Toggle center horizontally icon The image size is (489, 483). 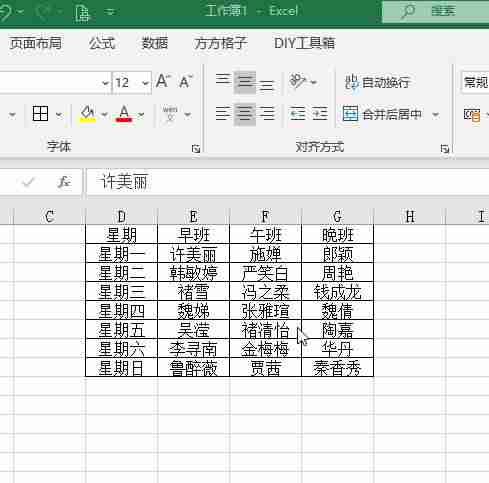(x=245, y=114)
